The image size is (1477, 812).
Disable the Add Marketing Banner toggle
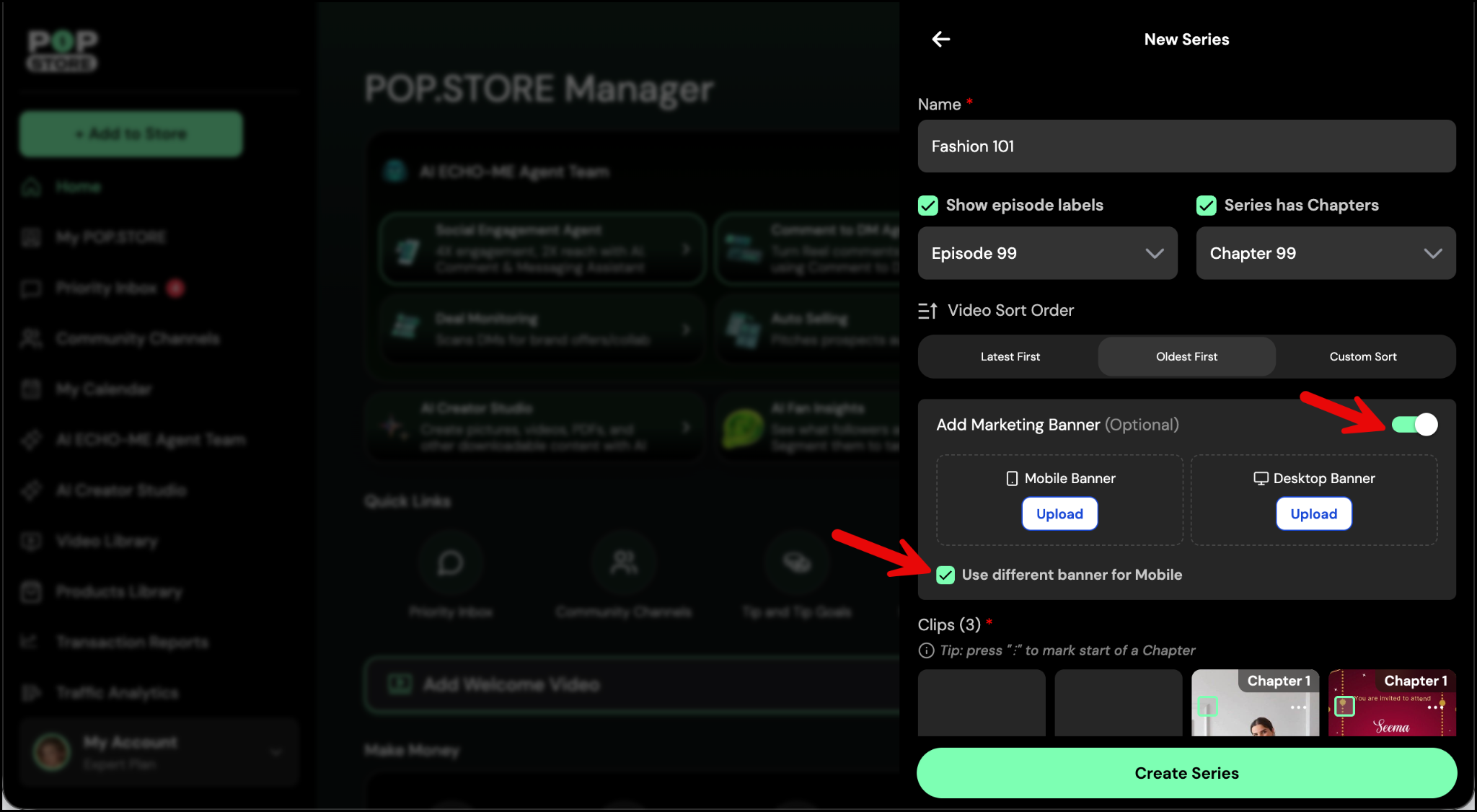(1414, 425)
